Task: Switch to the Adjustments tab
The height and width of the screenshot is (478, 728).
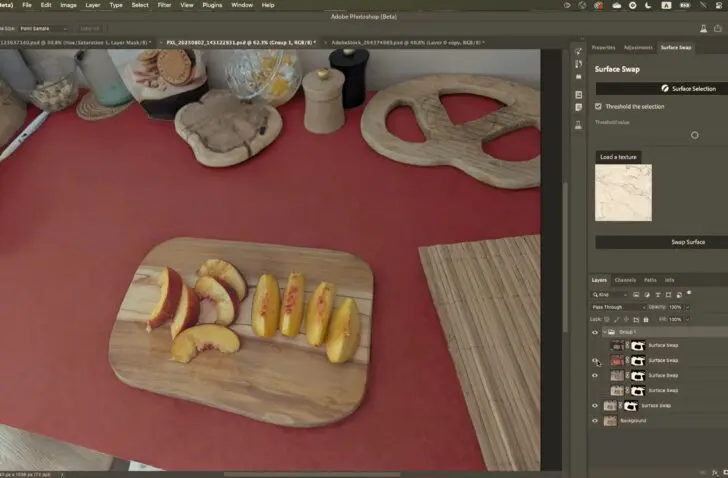Action: tap(638, 47)
